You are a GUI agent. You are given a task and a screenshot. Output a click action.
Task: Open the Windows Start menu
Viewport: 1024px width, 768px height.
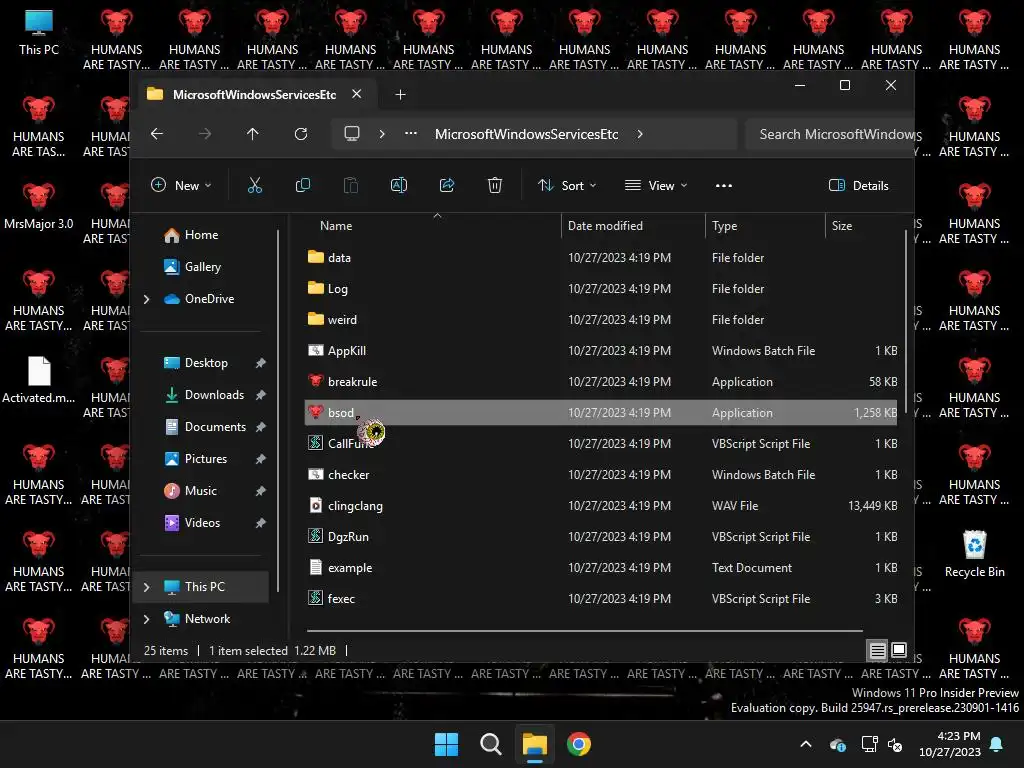click(x=447, y=744)
